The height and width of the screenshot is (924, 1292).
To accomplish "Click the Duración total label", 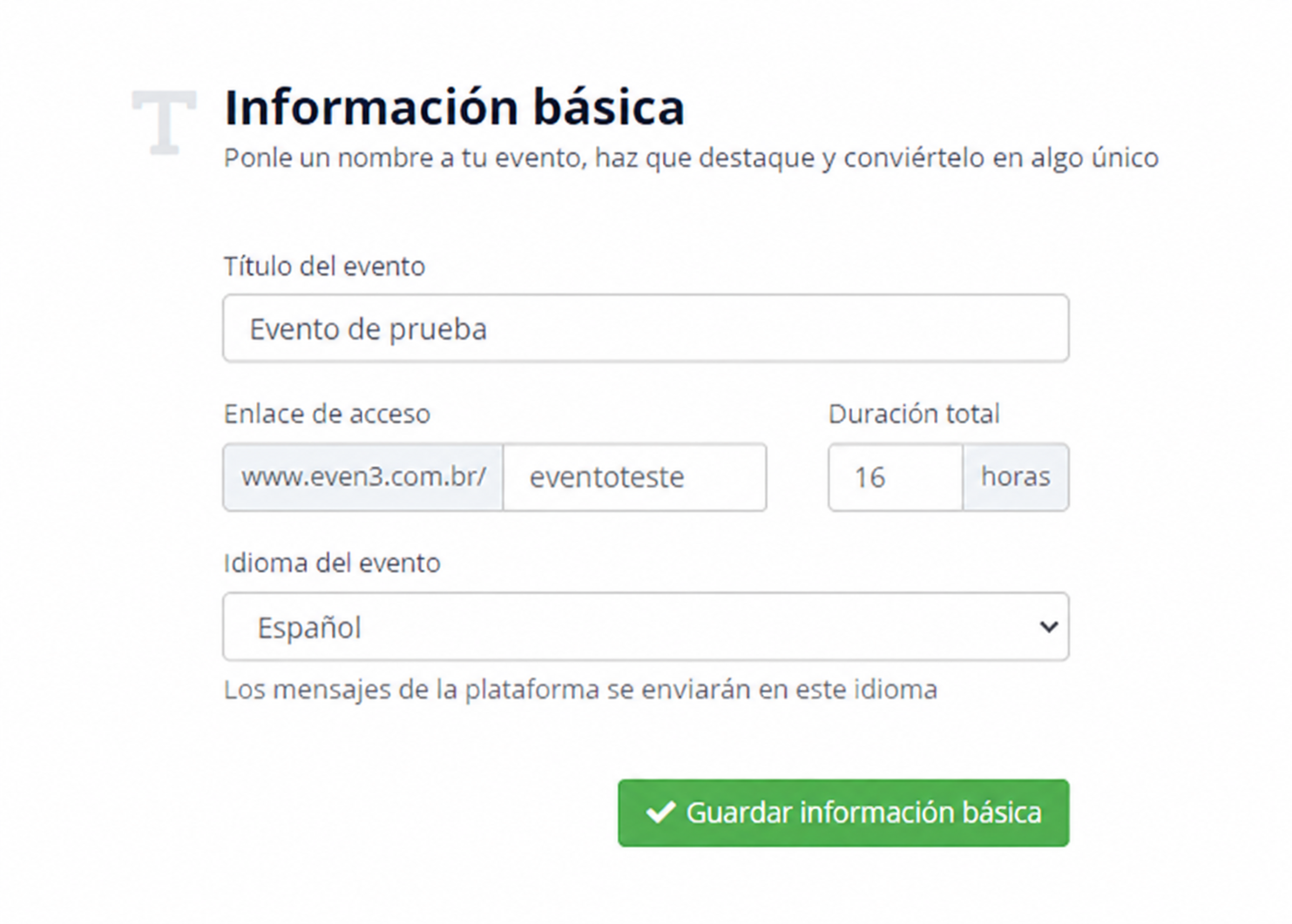I will coord(914,414).
